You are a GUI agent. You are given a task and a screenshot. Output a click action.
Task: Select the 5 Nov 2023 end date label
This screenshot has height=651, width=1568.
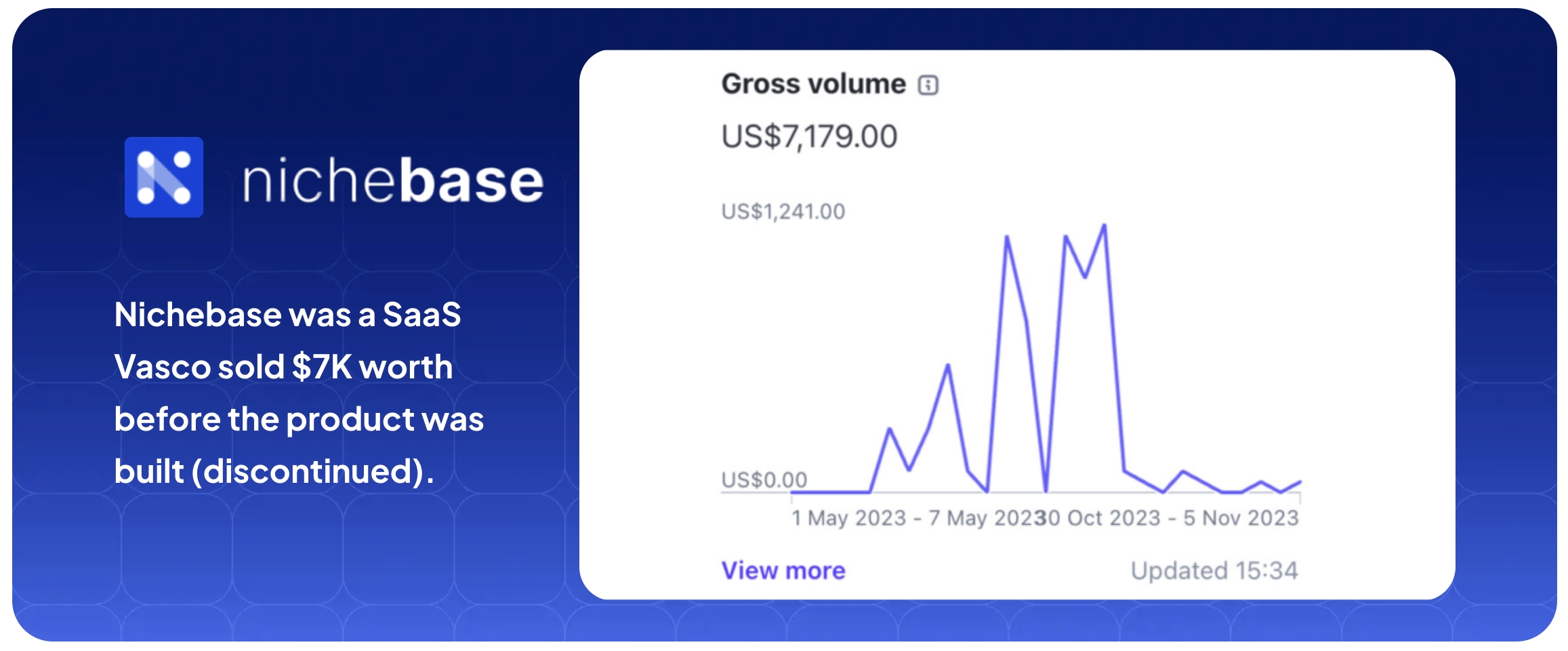click(x=1241, y=518)
